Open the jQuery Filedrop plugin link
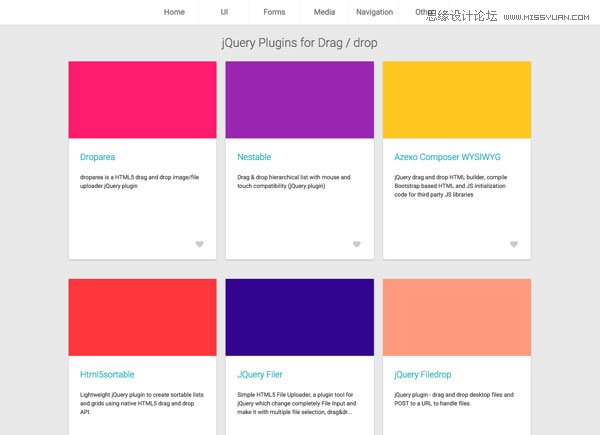Screen dimensions: 600x435 coord(423,375)
